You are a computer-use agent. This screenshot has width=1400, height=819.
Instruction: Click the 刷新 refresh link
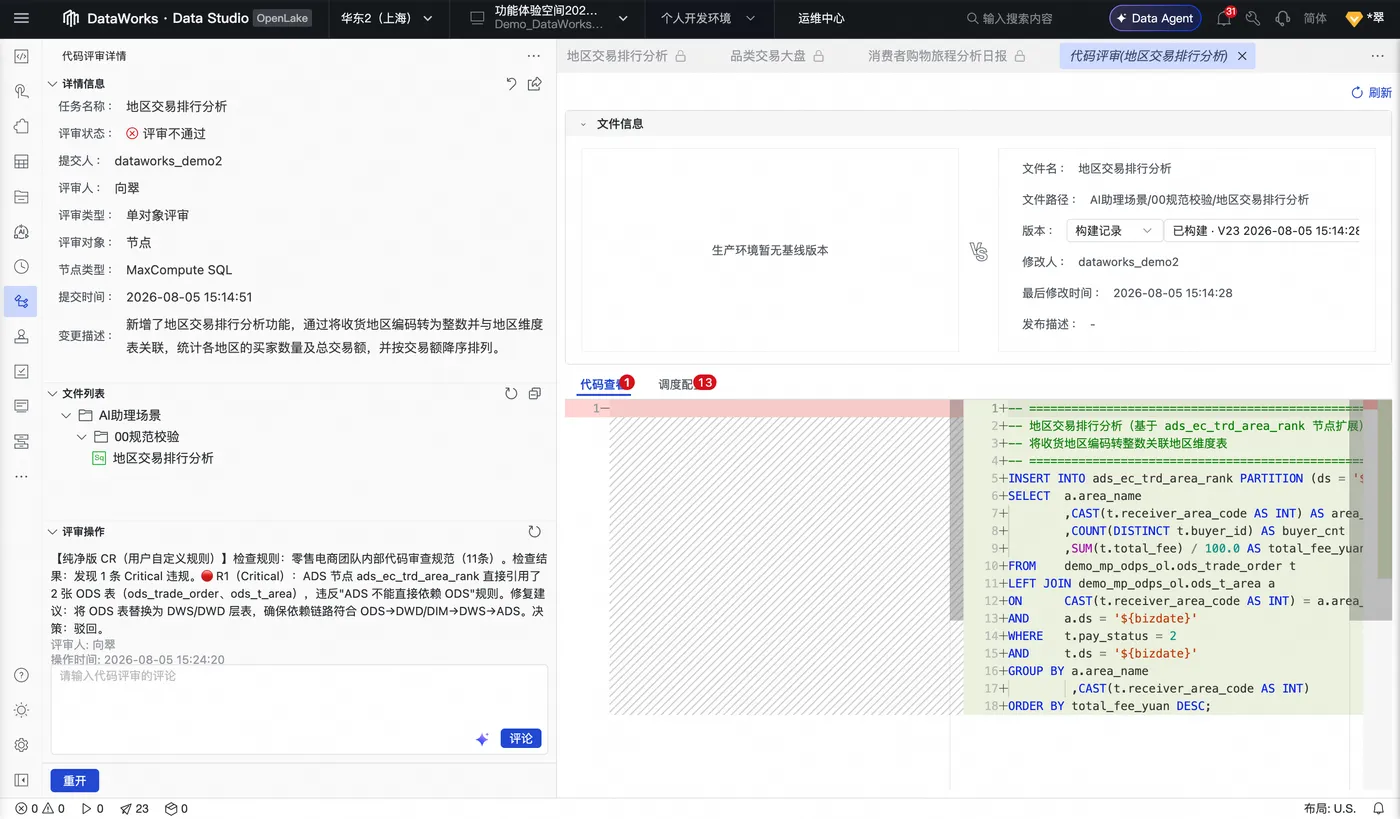coord(1371,92)
